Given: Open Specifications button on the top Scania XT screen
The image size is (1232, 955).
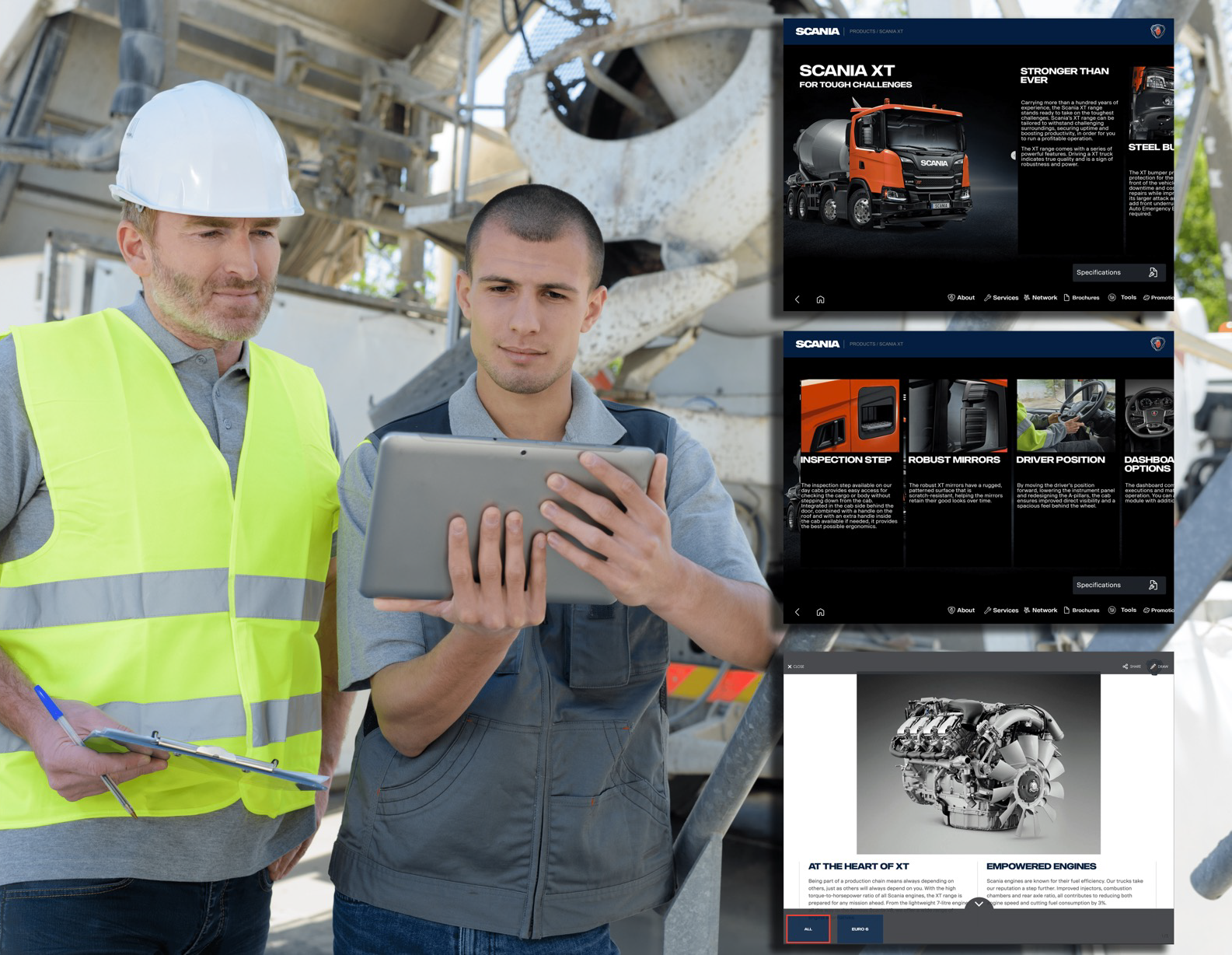Looking at the screenshot, I should 1119,272.
